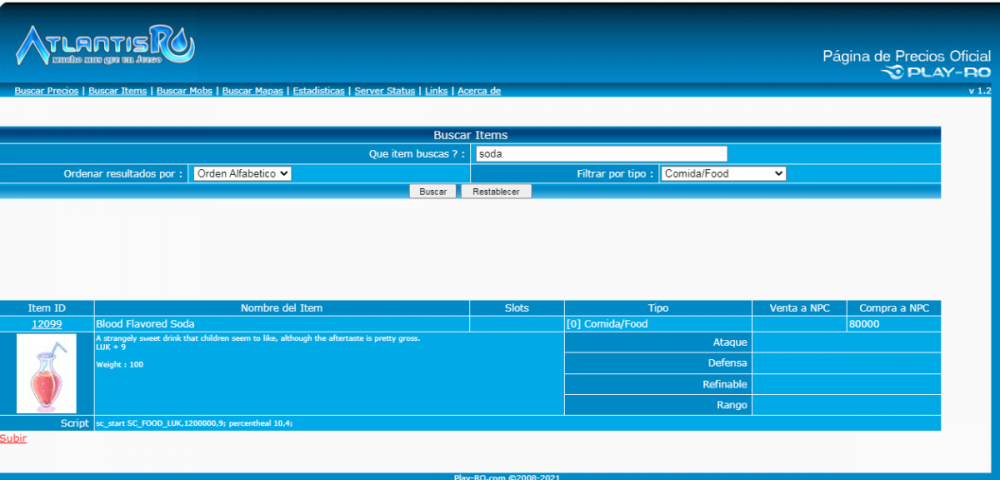
Task: Open the Acerca de page
Action: (479, 91)
